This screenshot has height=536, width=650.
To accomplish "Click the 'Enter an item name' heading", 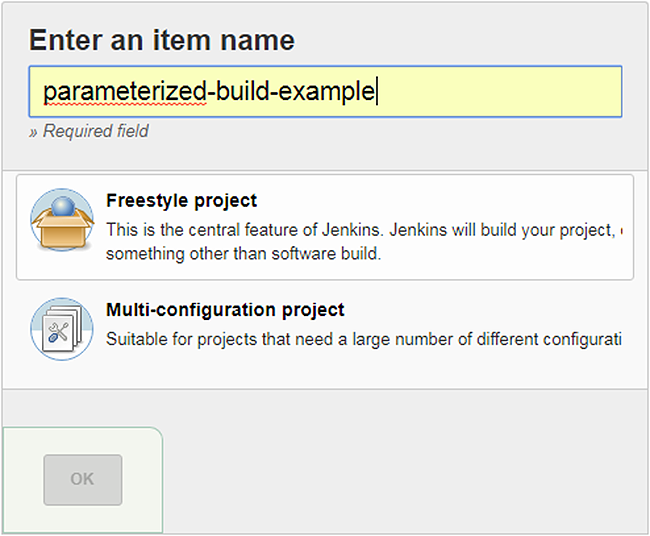I will click(161, 41).
